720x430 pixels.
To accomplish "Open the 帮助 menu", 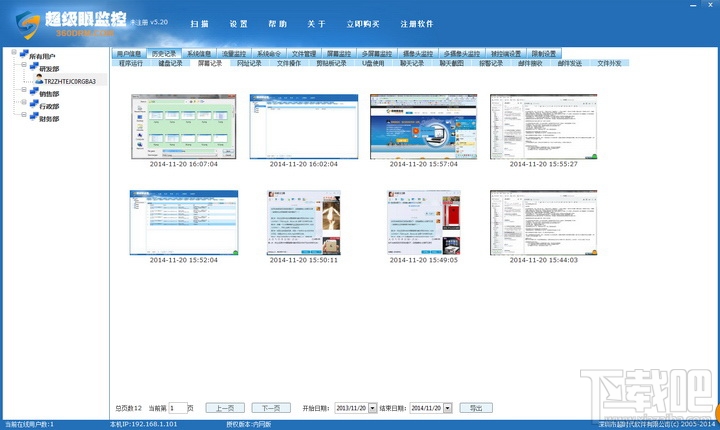I will click(x=278, y=24).
